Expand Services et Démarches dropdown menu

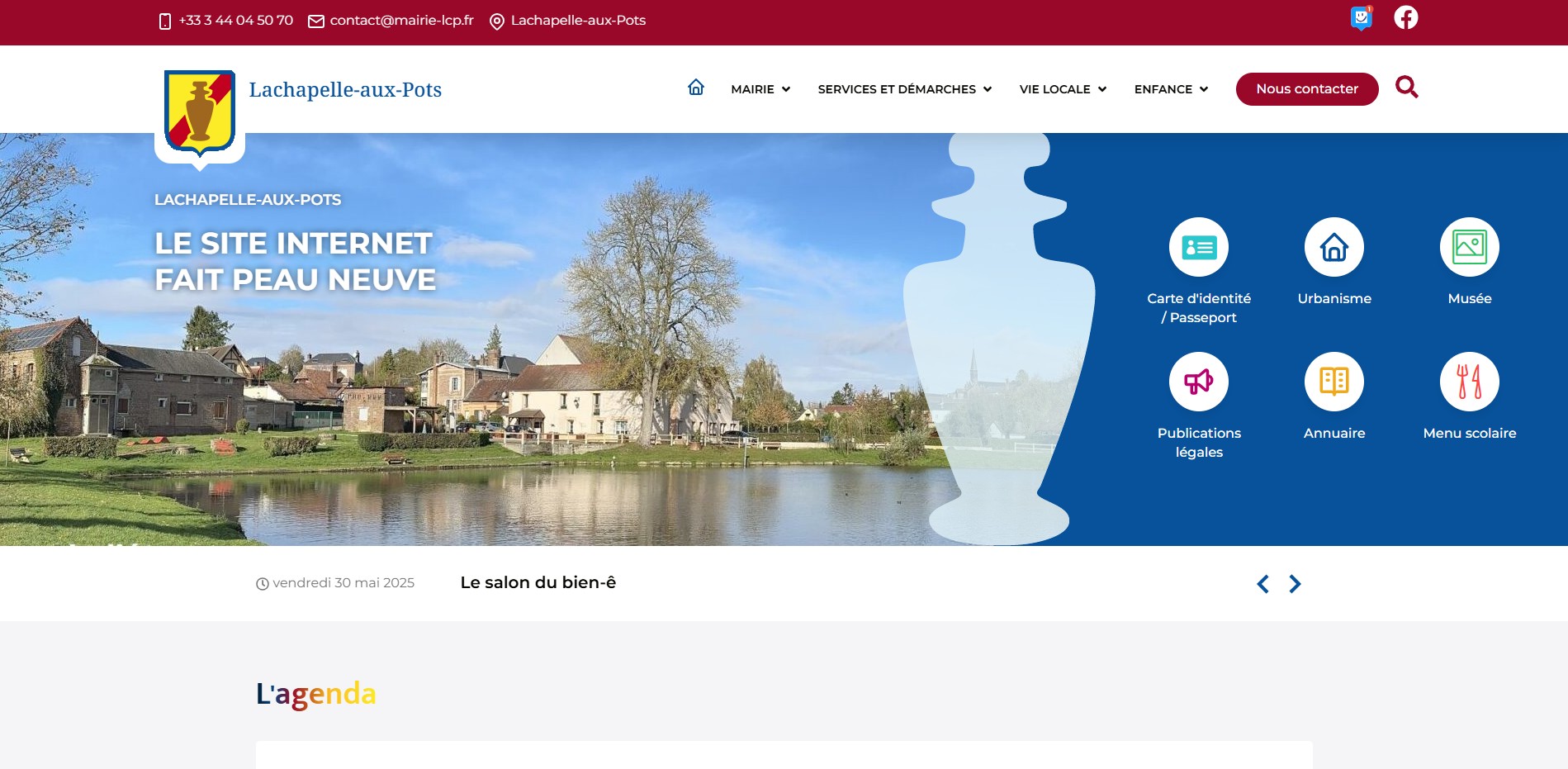point(905,89)
